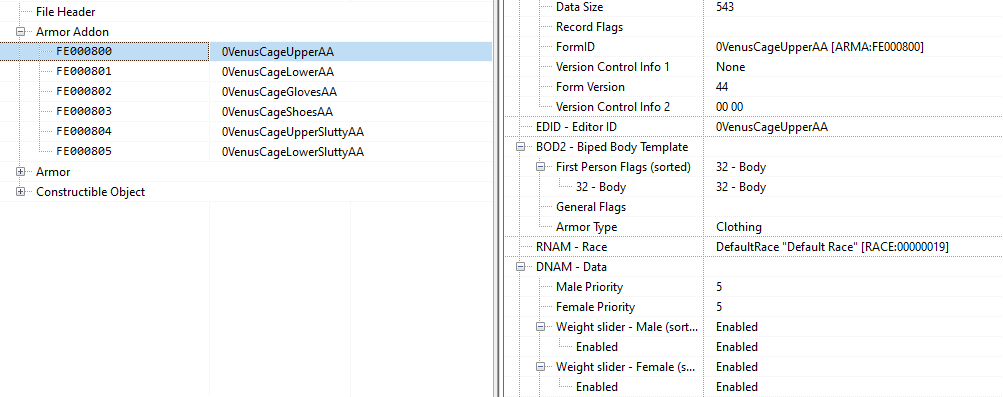
Task: Click Version Control Info 2 label
Action: (x=613, y=107)
